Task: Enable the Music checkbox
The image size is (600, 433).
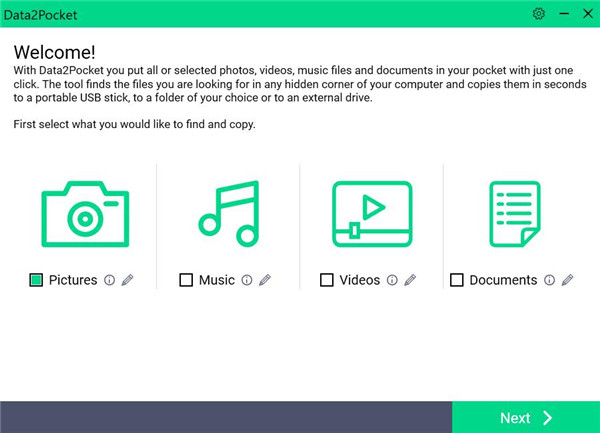Action: click(186, 280)
